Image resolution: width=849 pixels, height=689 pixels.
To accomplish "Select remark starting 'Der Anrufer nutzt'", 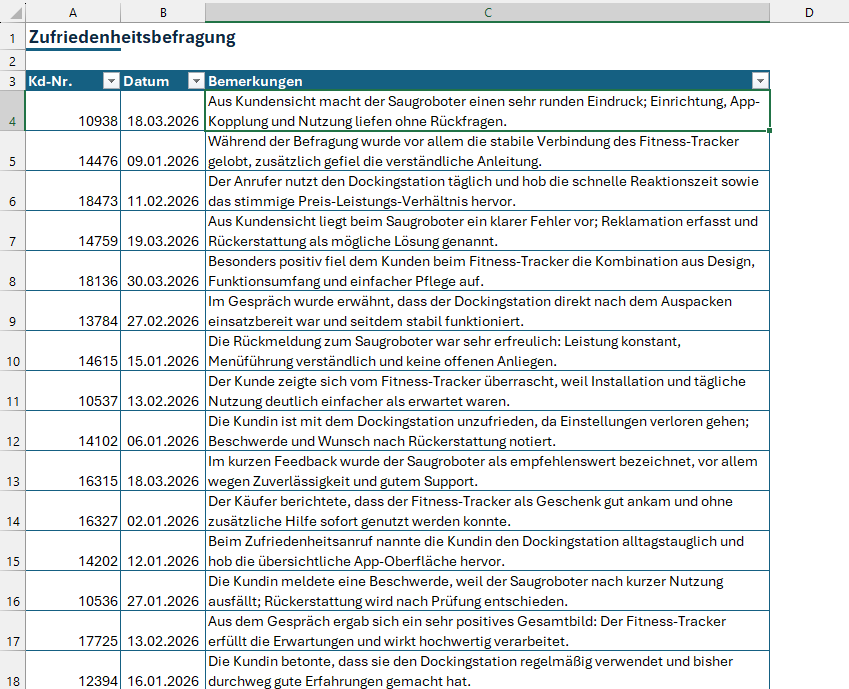I will tap(487, 191).
